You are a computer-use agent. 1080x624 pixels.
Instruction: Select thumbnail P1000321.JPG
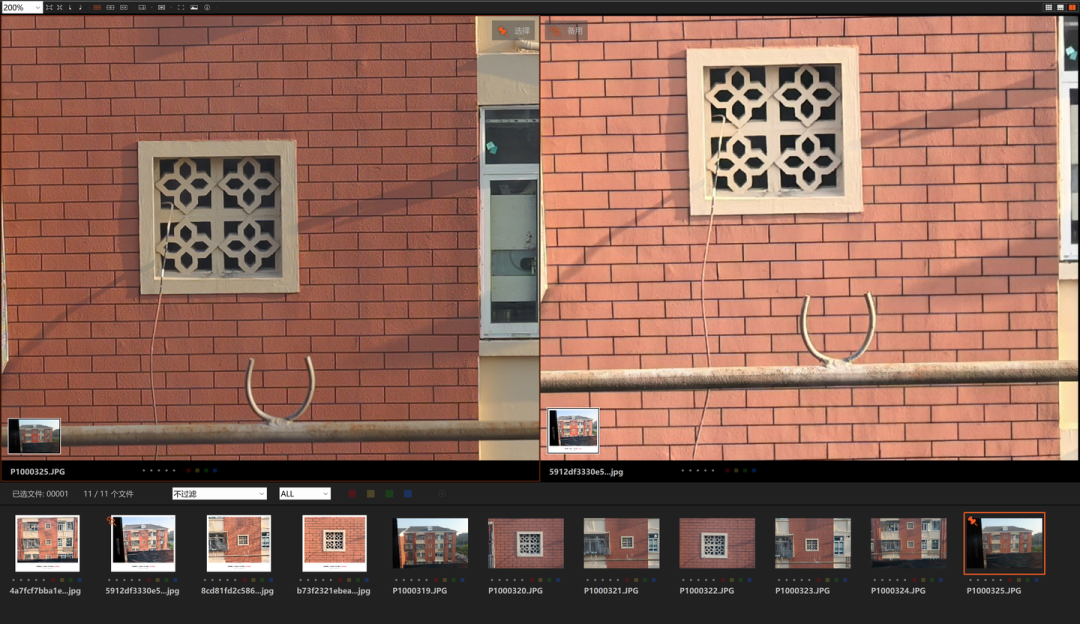pyautogui.click(x=621, y=543)
